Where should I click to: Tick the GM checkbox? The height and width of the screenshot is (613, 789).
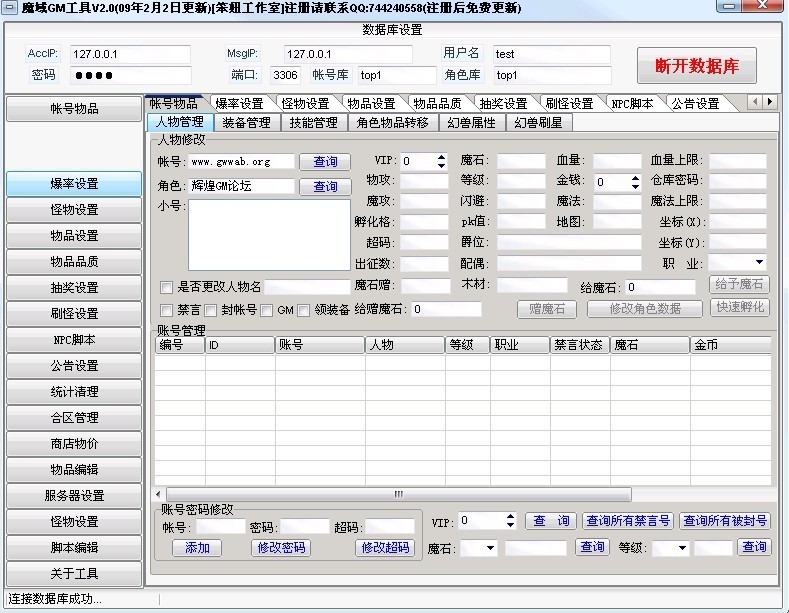tap(267, 310)
